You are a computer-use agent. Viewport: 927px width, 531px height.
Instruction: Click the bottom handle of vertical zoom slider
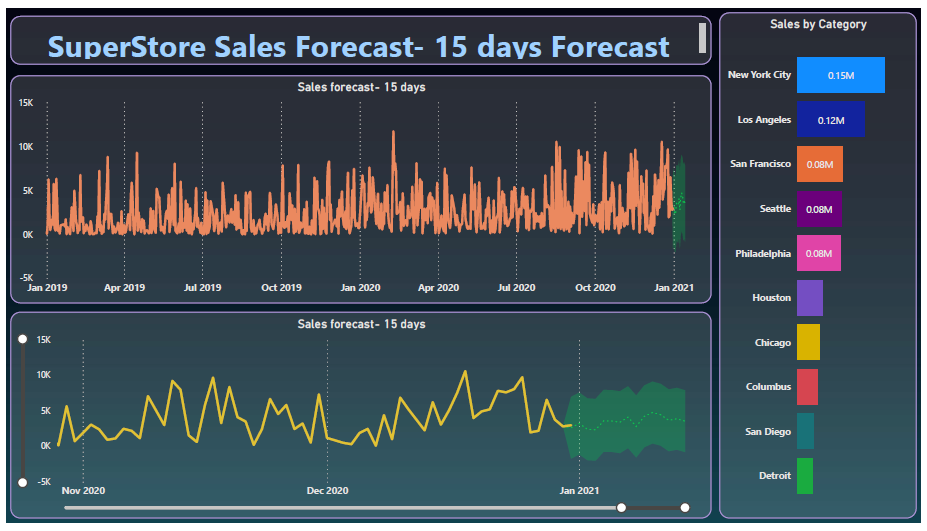[22, 483]
